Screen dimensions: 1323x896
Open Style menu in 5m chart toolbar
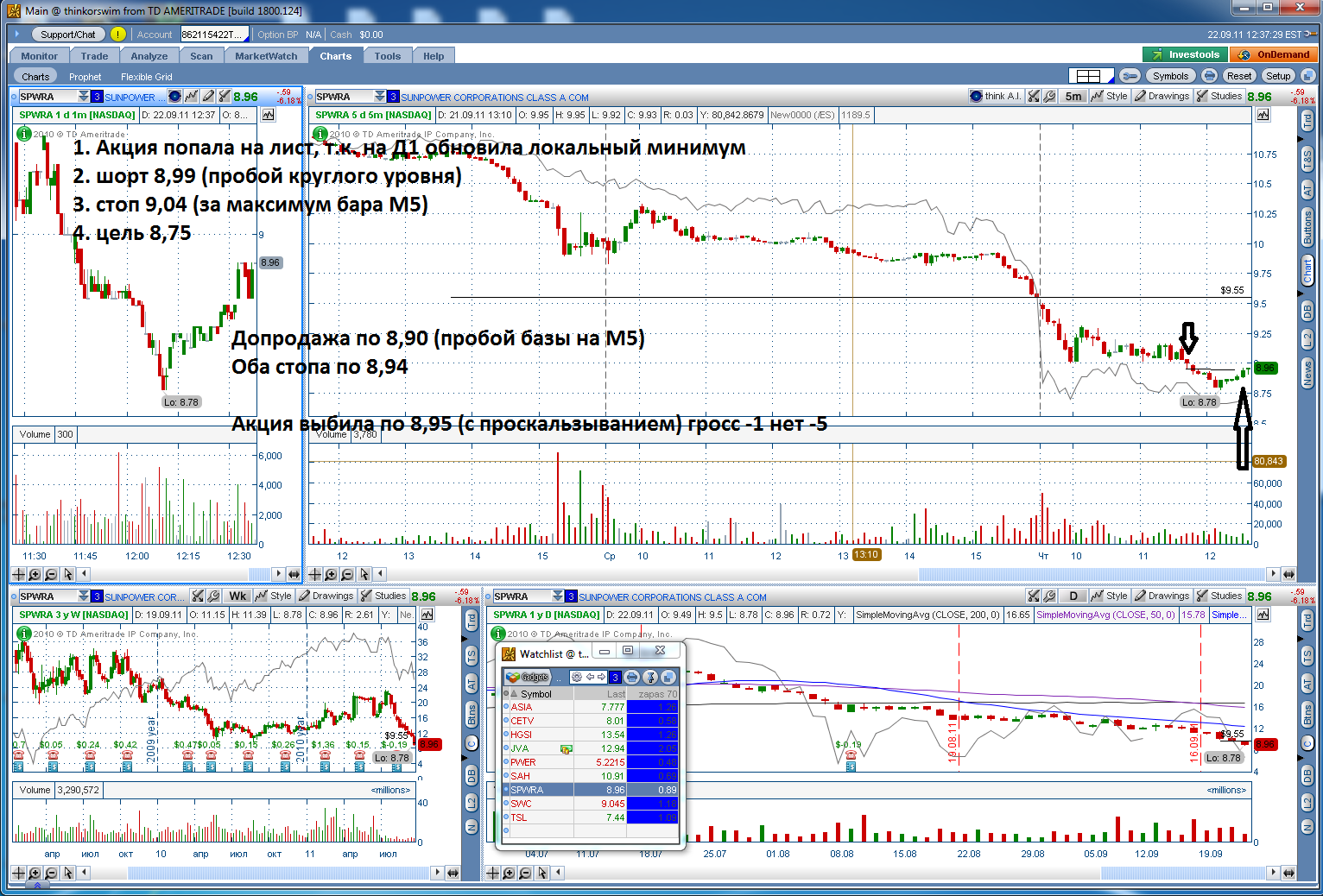point(1110,96)
